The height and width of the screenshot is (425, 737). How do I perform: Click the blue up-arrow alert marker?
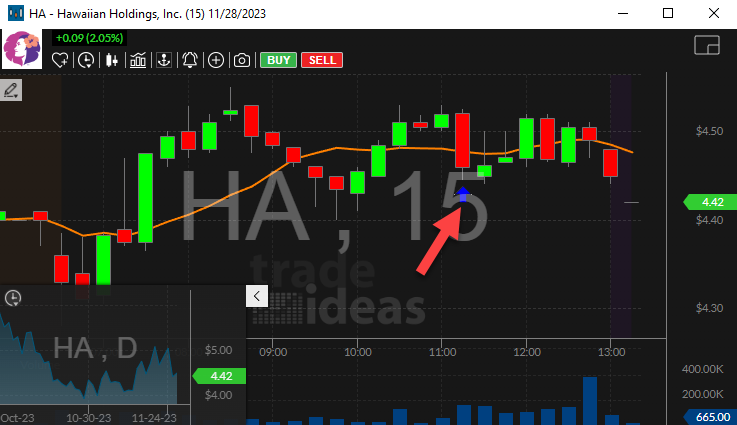[463, 193]
